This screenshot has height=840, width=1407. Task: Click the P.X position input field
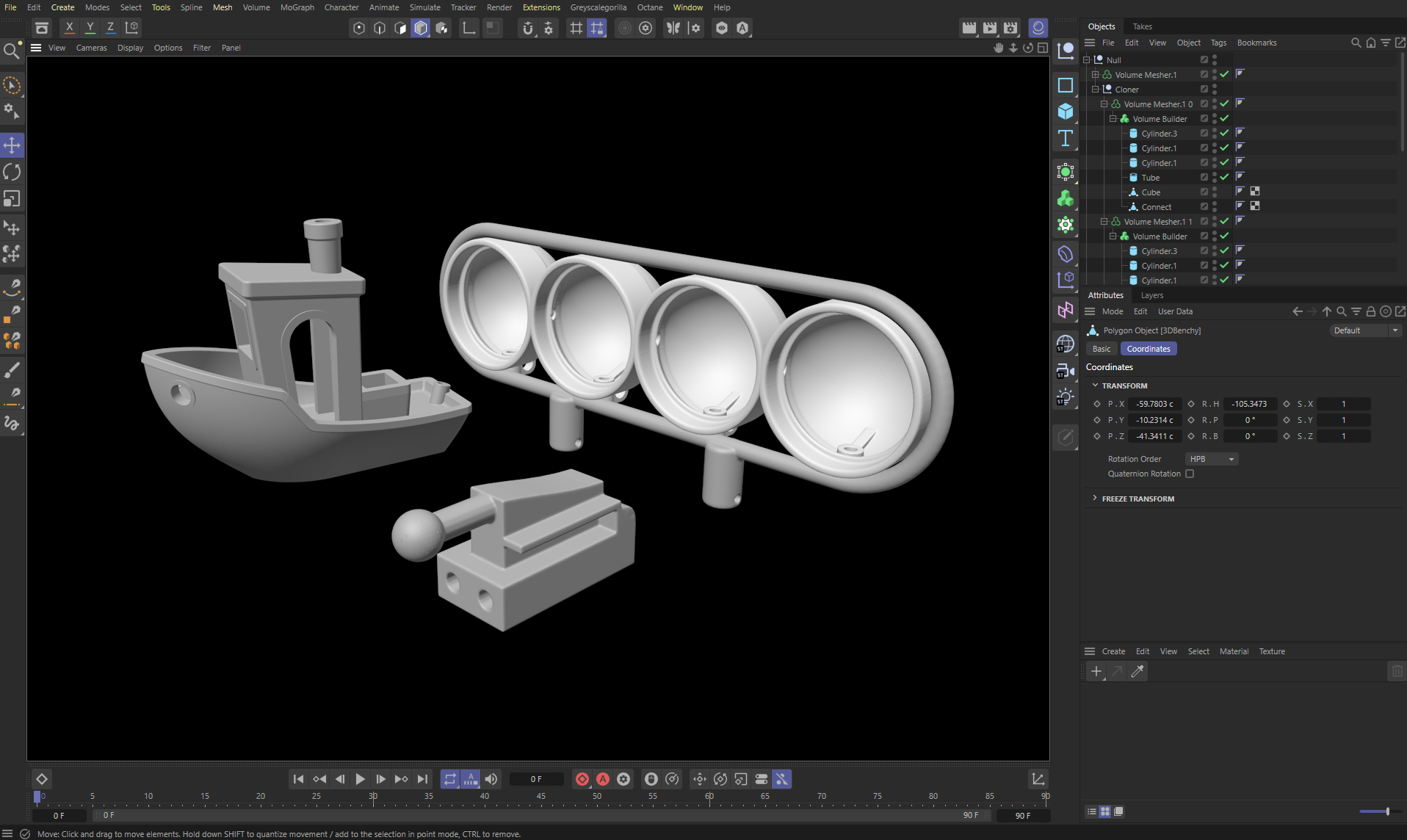coord(1154,404)
